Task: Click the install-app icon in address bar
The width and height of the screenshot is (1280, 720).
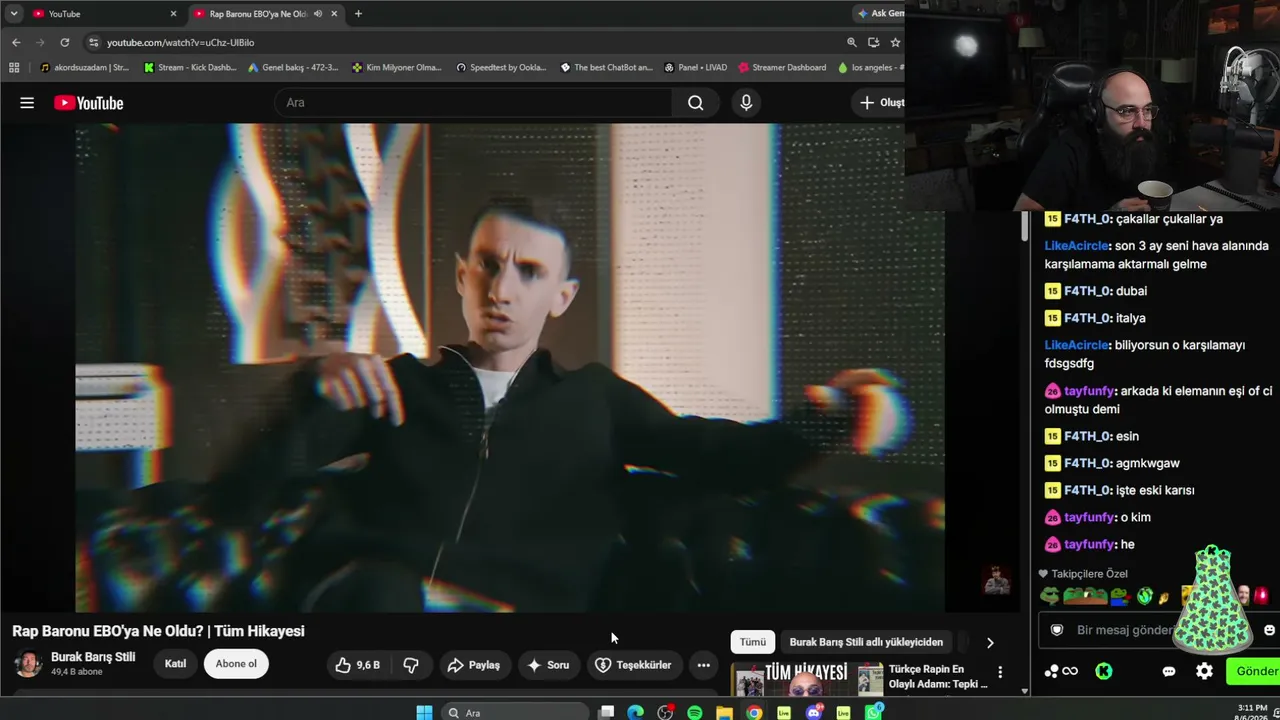Action: pos(874,42)
